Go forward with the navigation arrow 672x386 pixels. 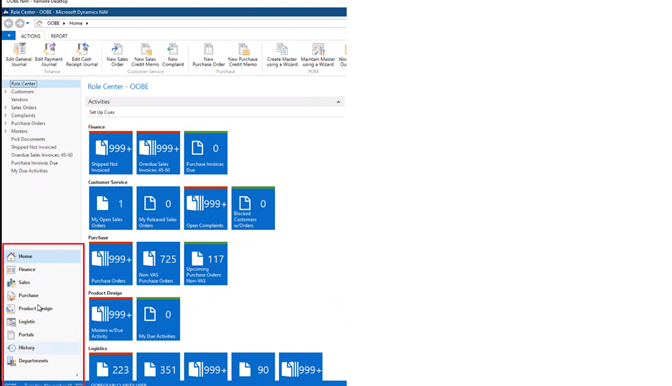(19, 23)
